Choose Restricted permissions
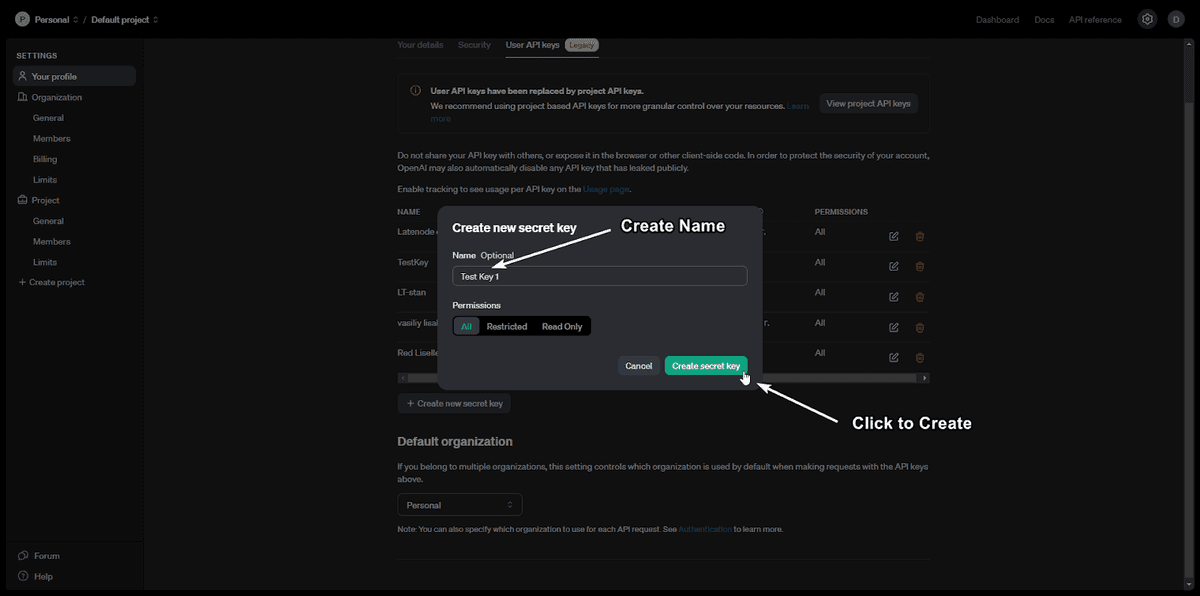This screenshot has height=596, width=1200. [x=506, y=327]
